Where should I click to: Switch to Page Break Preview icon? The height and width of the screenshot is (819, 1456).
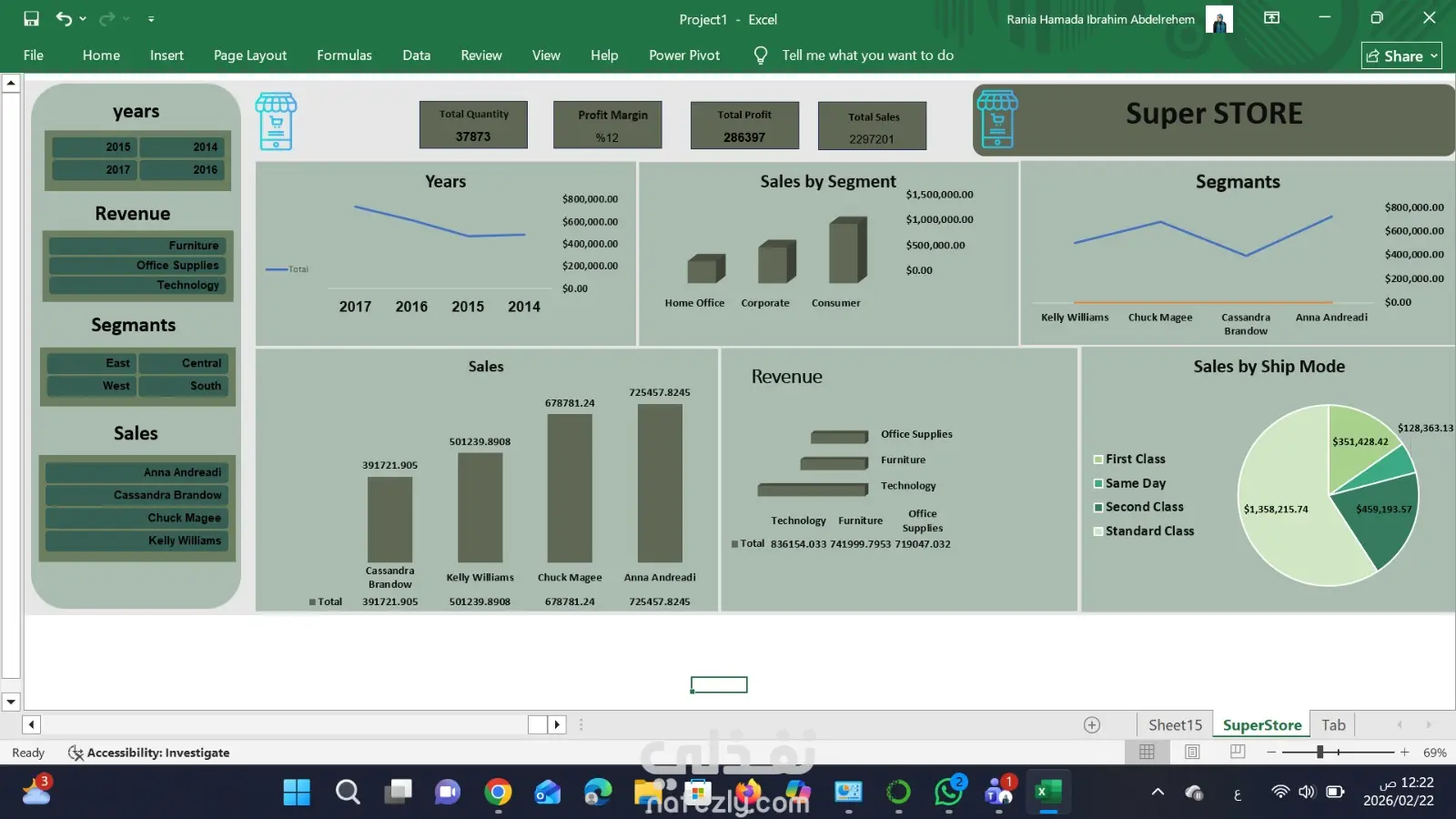click(x=1238, y=753)
